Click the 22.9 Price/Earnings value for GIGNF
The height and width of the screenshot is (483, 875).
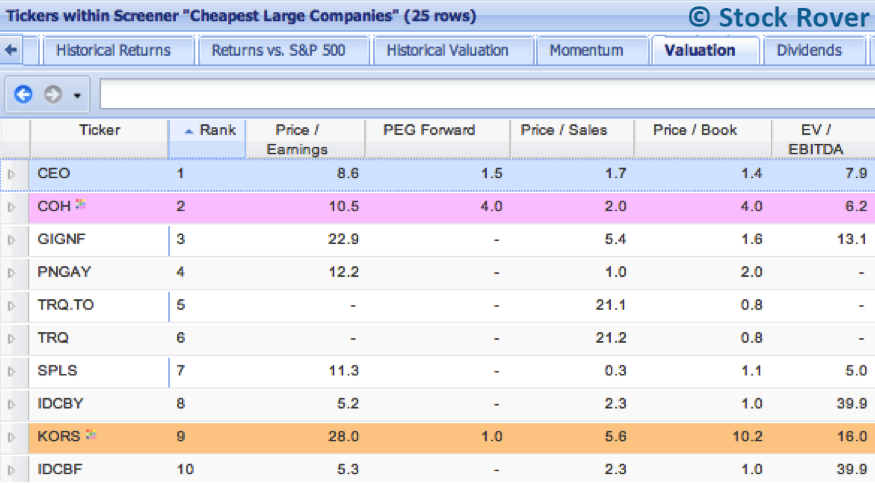click(343, 240)
